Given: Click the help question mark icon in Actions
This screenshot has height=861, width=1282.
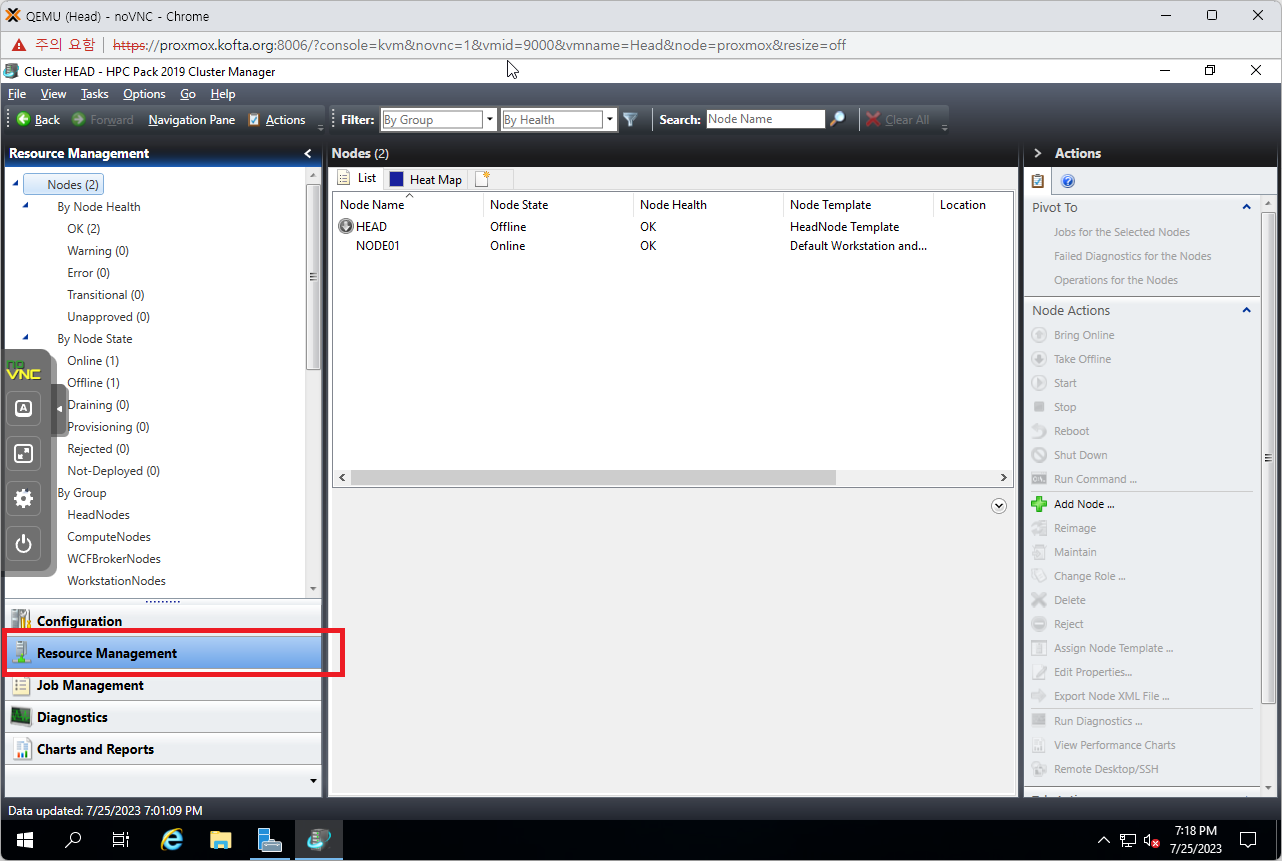Looking at the screenshot, I should [x=1067, y=181].
